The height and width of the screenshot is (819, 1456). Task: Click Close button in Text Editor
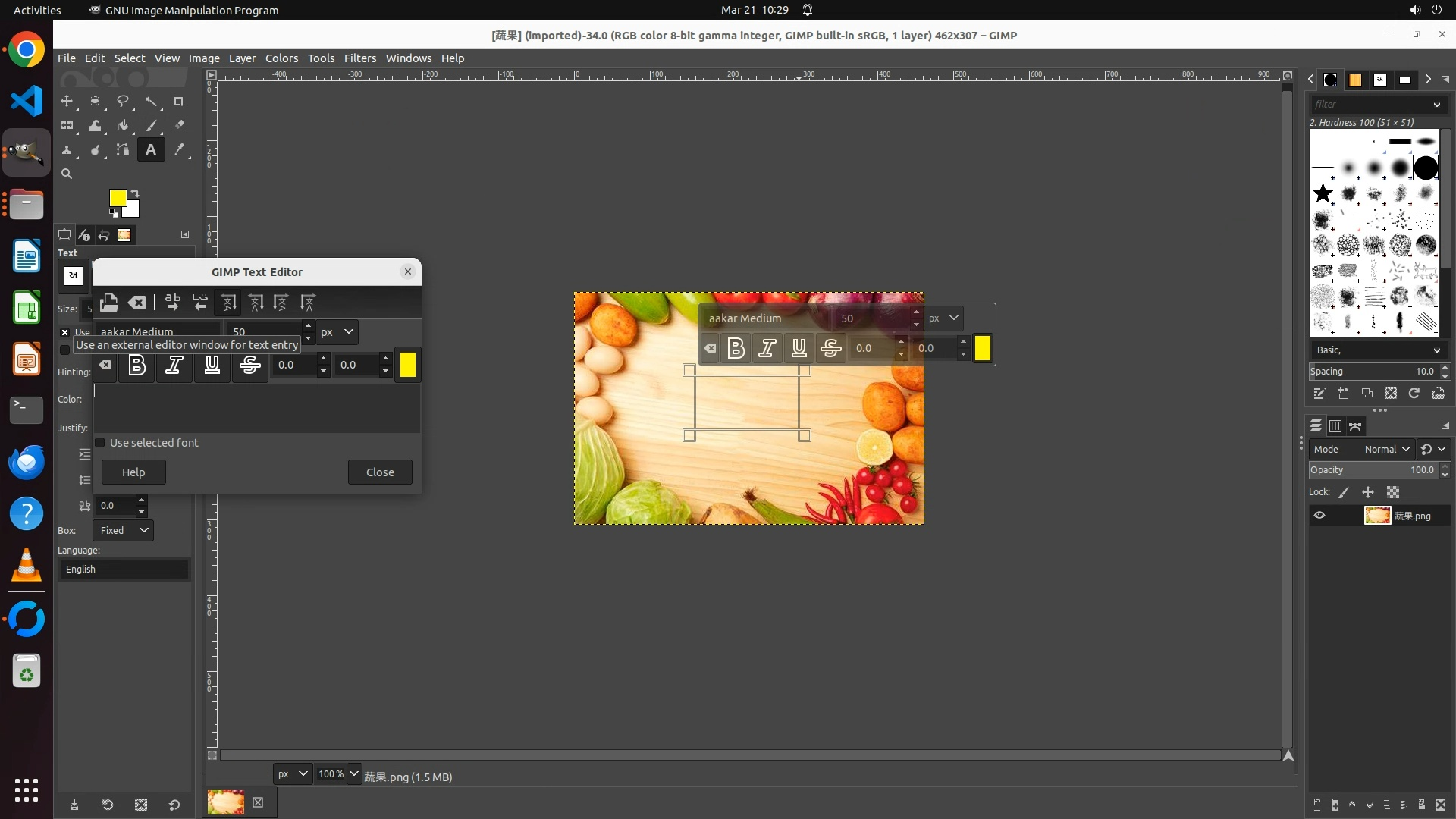click(x=380, y=472)
